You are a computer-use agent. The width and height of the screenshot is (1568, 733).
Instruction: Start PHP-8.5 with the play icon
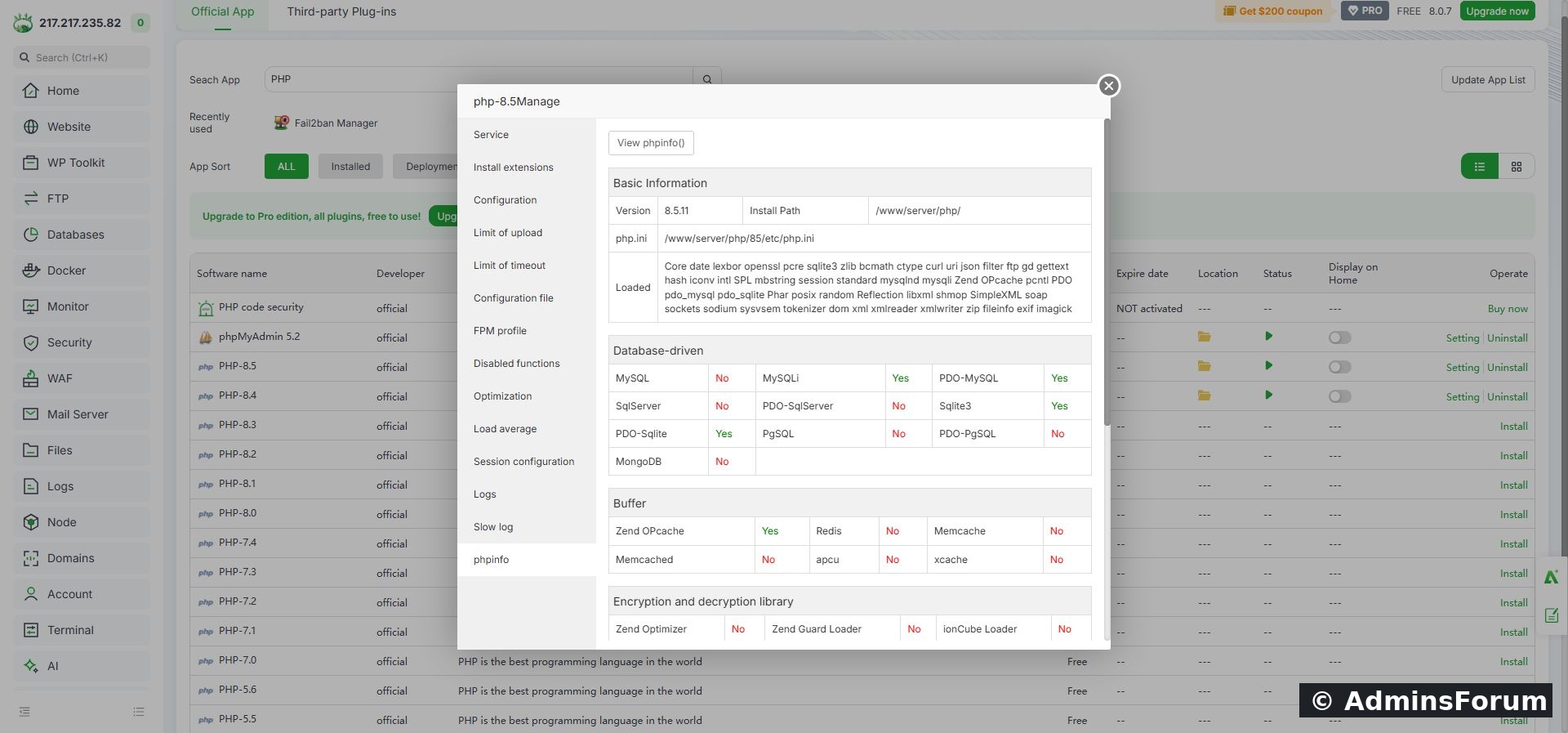click(x=1268, y=366)
